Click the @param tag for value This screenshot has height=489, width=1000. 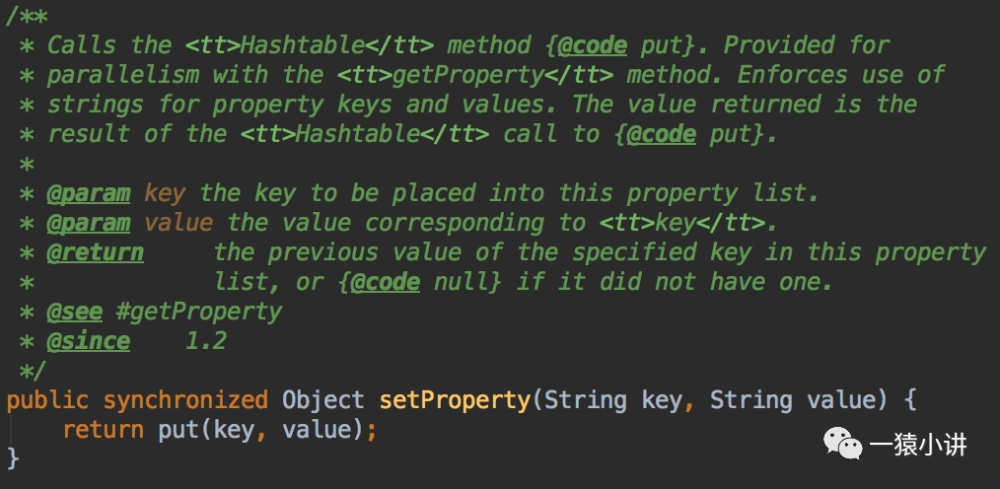(88, 223)
